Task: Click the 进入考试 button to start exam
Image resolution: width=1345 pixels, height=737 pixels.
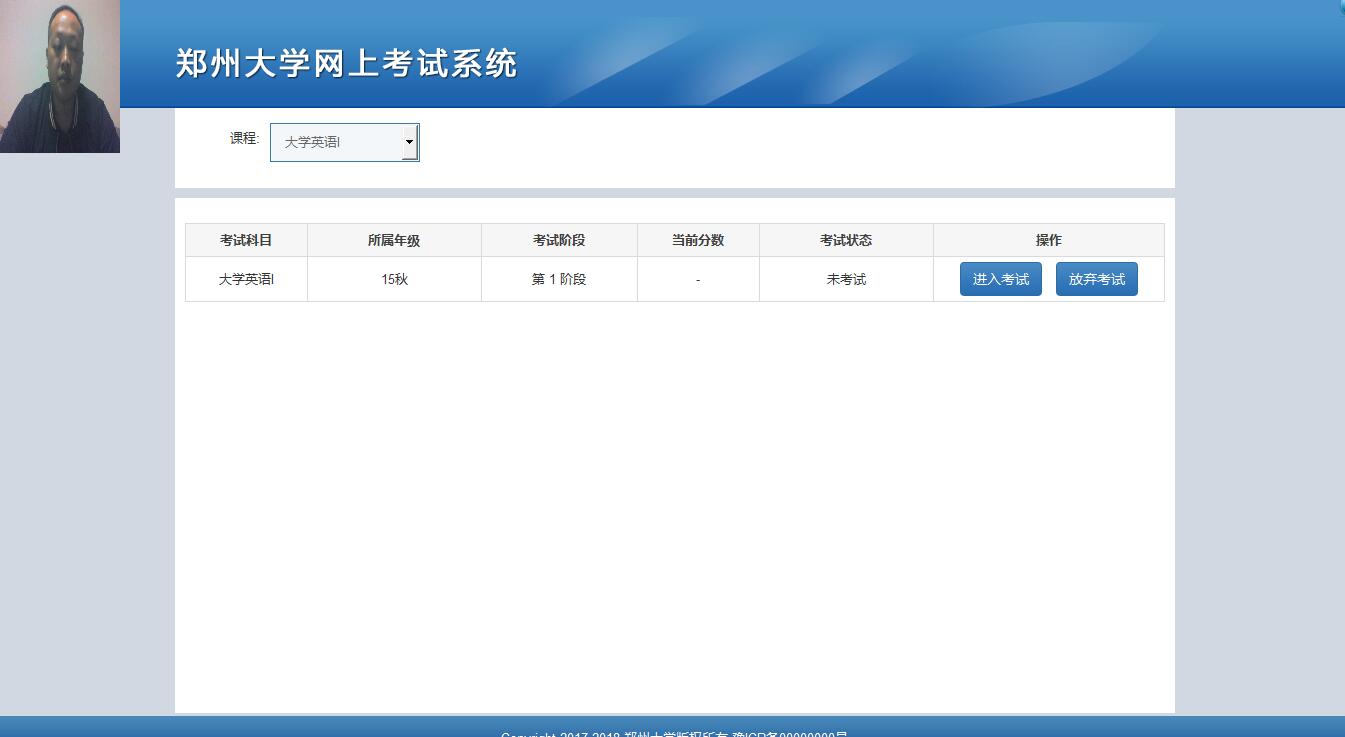Action: (1000, 279)
